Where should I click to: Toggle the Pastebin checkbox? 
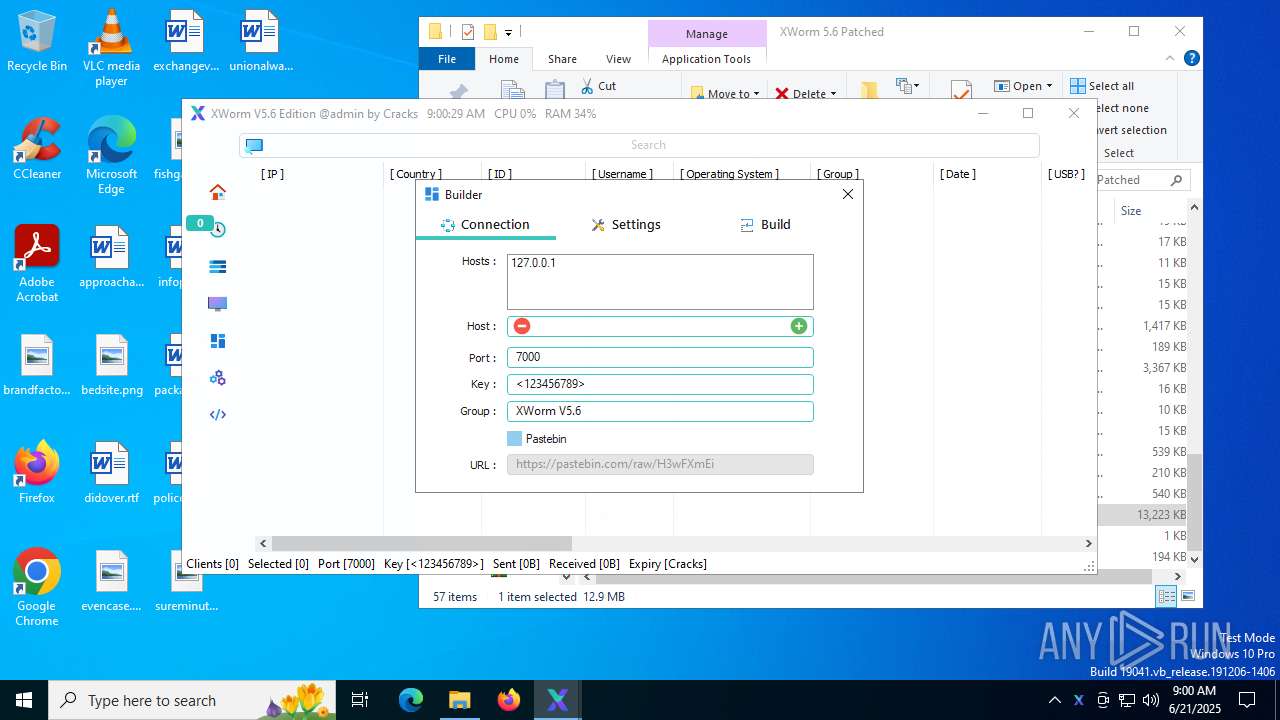coord(514,439)
